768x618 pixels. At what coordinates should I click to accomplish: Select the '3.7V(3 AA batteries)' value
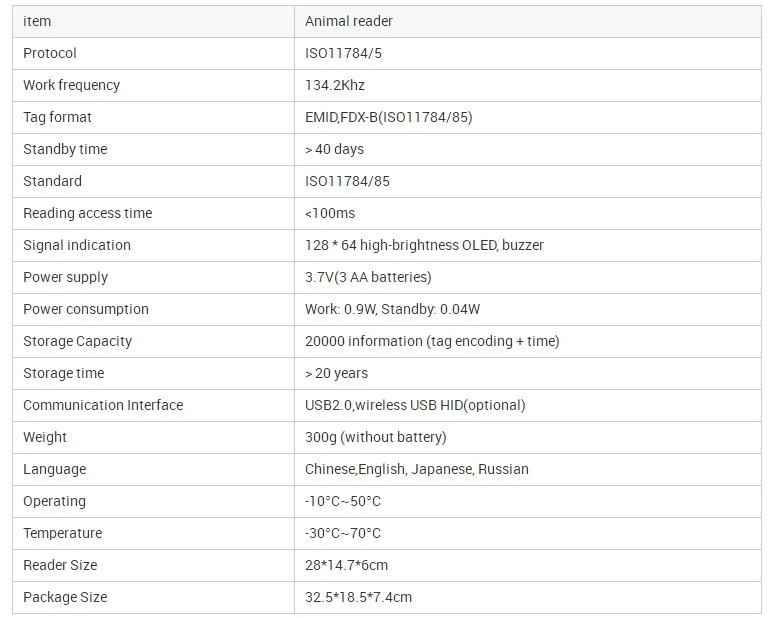coord(368,277)
